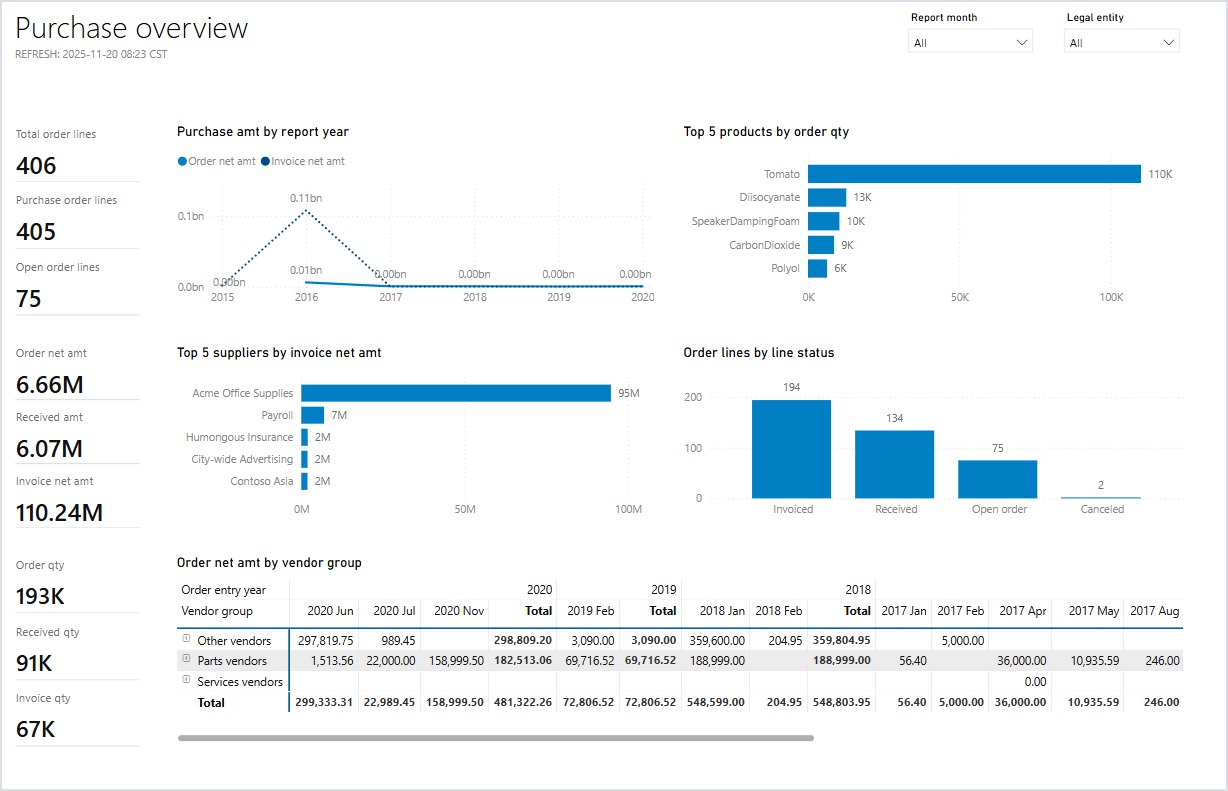Click the Total row label in vendor table
This screenshot has height=791, width=1228.
[x=211, y=702]
